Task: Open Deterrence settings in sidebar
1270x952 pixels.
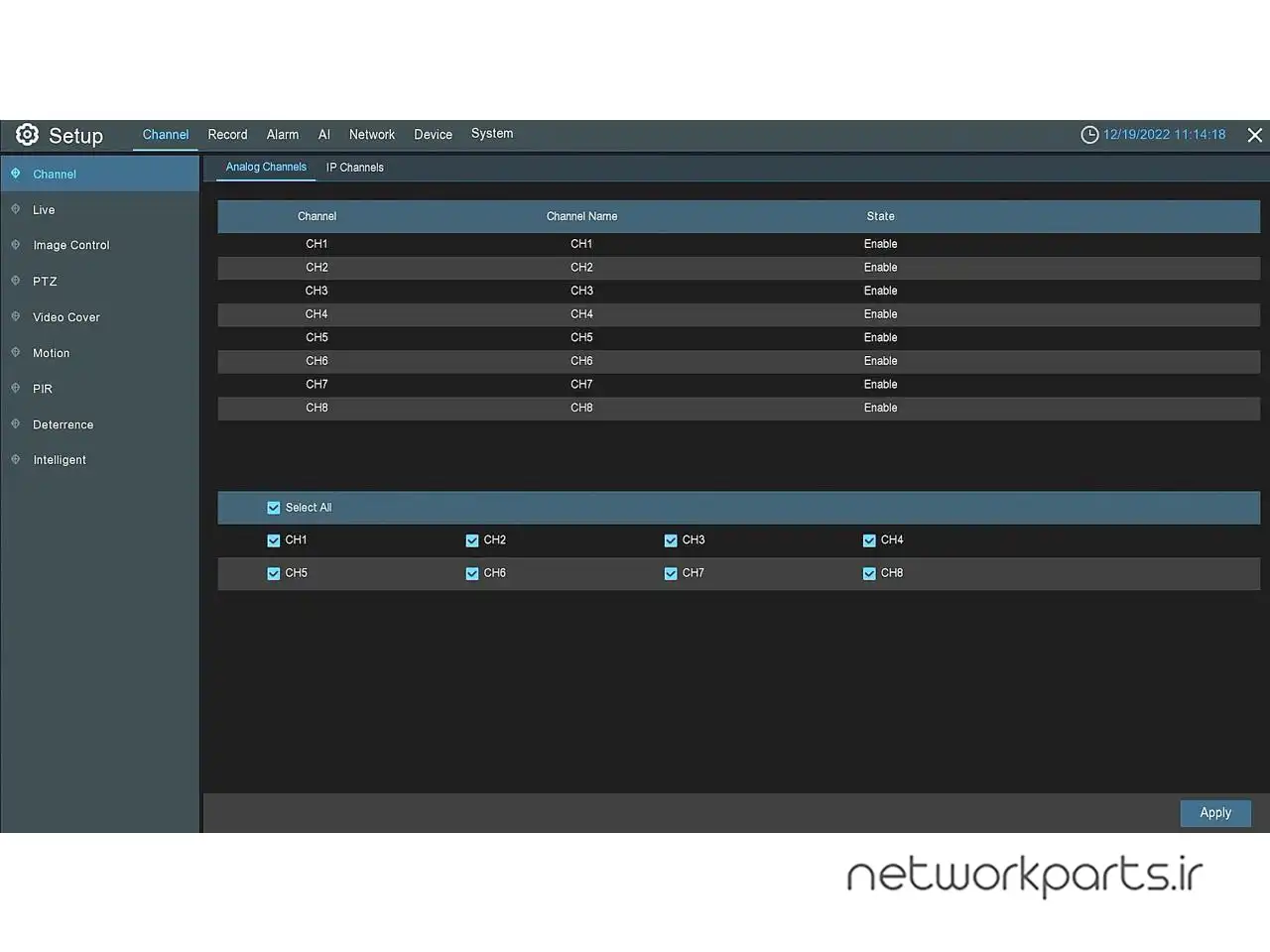Action: [x=63, y=424]
